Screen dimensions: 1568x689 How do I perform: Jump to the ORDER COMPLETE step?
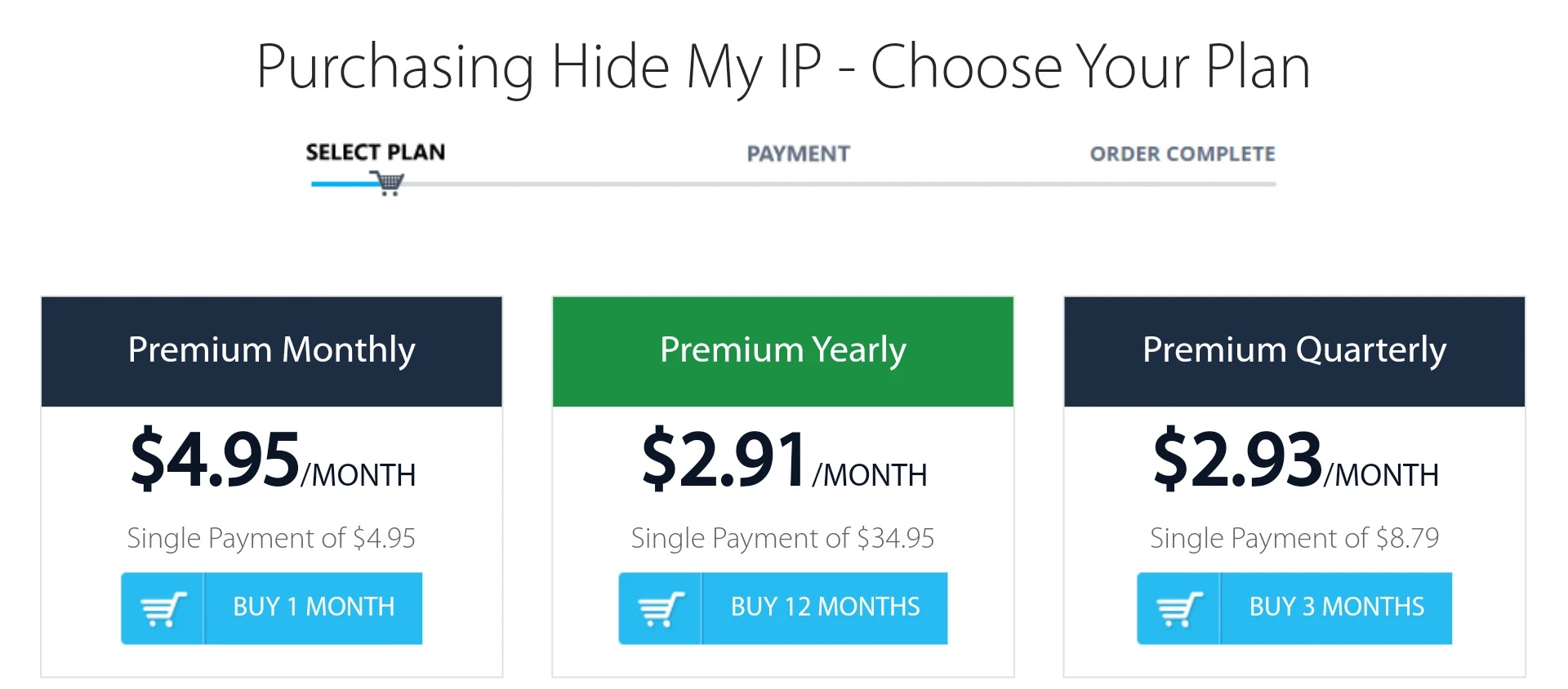pos(1182,153)
